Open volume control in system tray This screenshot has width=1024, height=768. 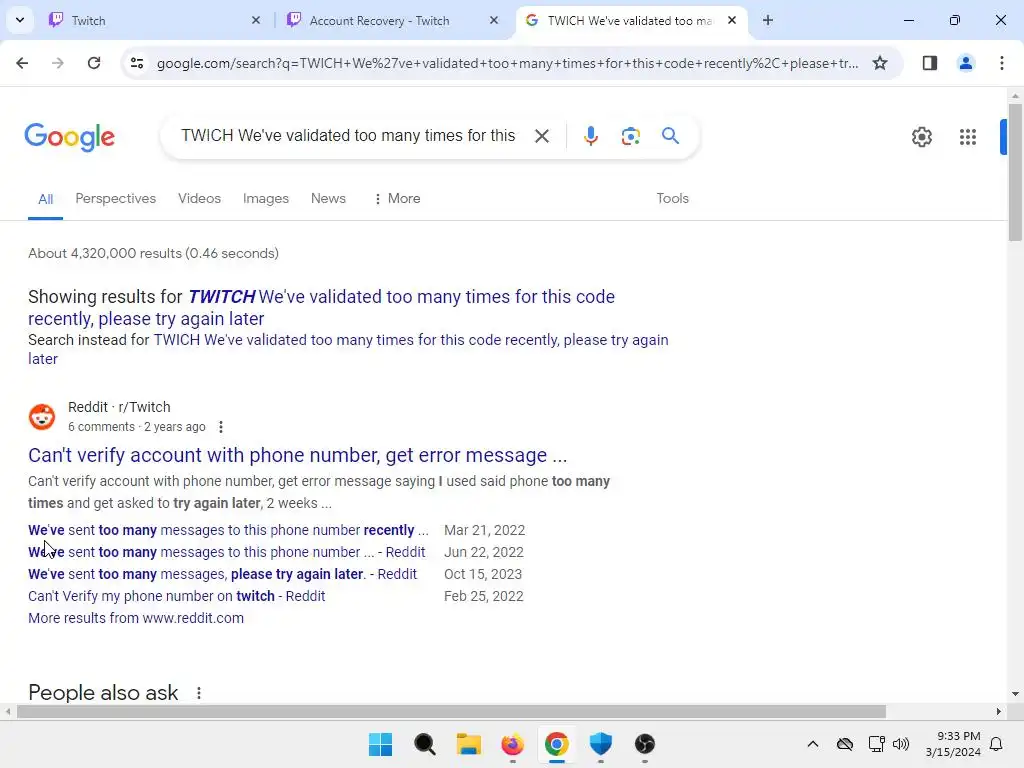pos(901,744)
